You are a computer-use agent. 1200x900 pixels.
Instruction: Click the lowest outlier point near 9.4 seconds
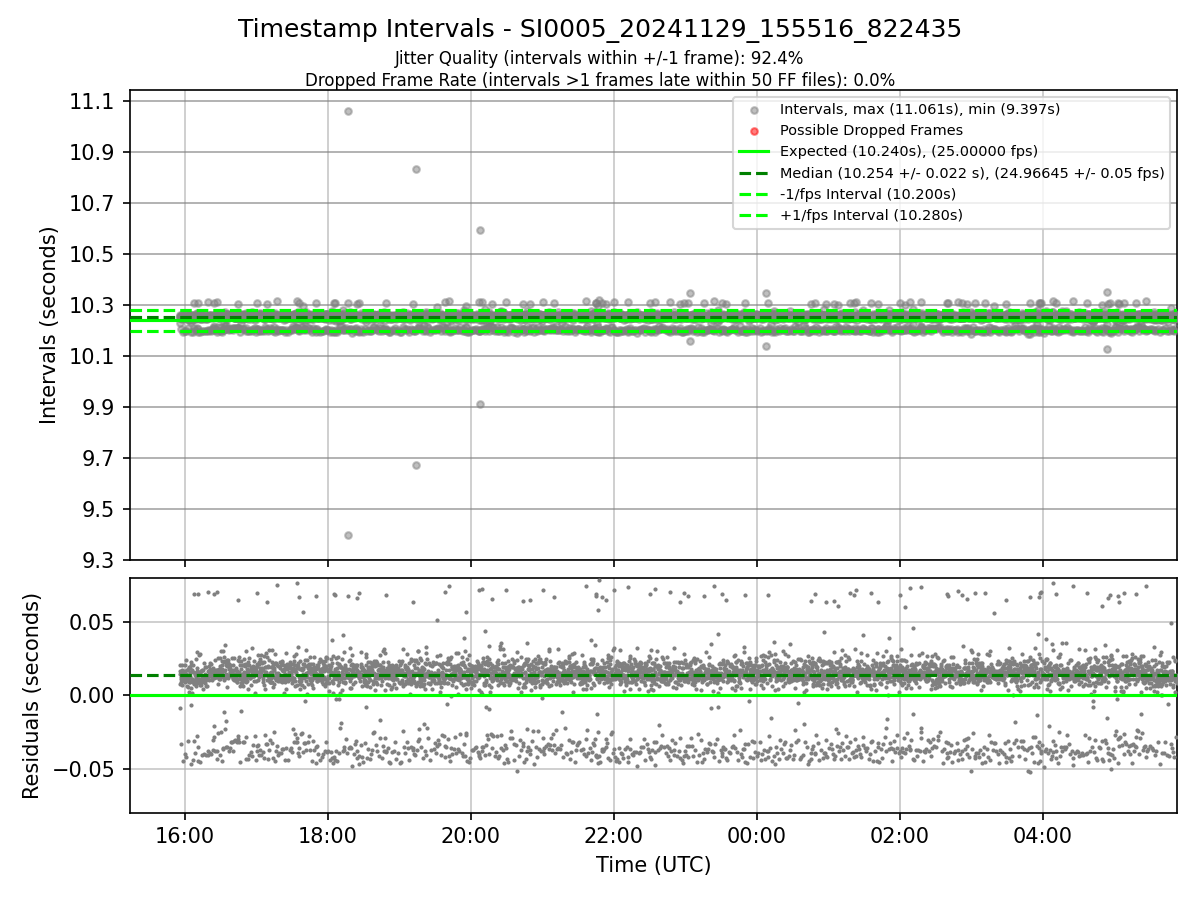[x=348, y=535]
